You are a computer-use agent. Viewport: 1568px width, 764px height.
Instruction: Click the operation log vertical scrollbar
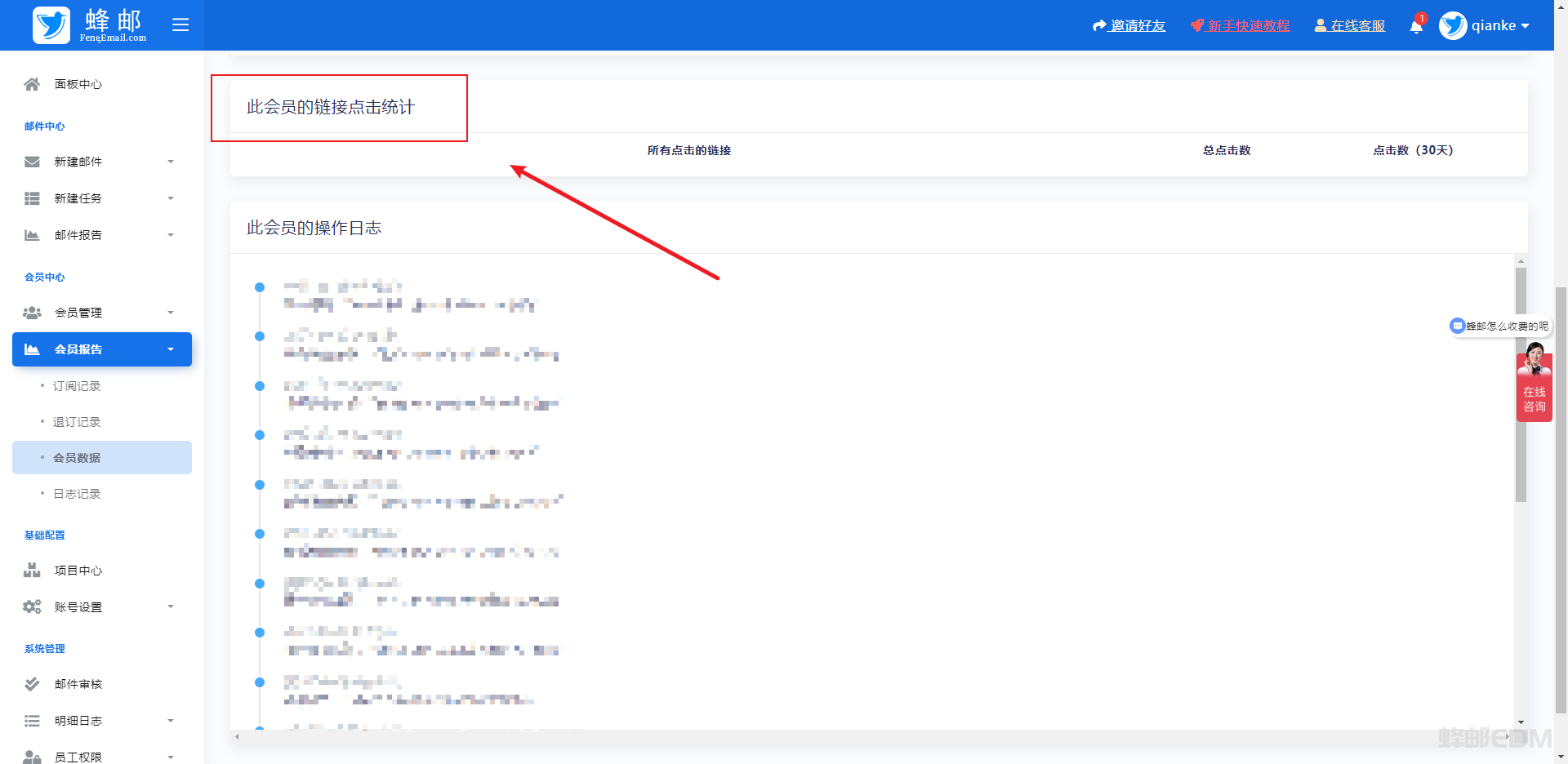pyautogui.click(x=1521, y=384)
